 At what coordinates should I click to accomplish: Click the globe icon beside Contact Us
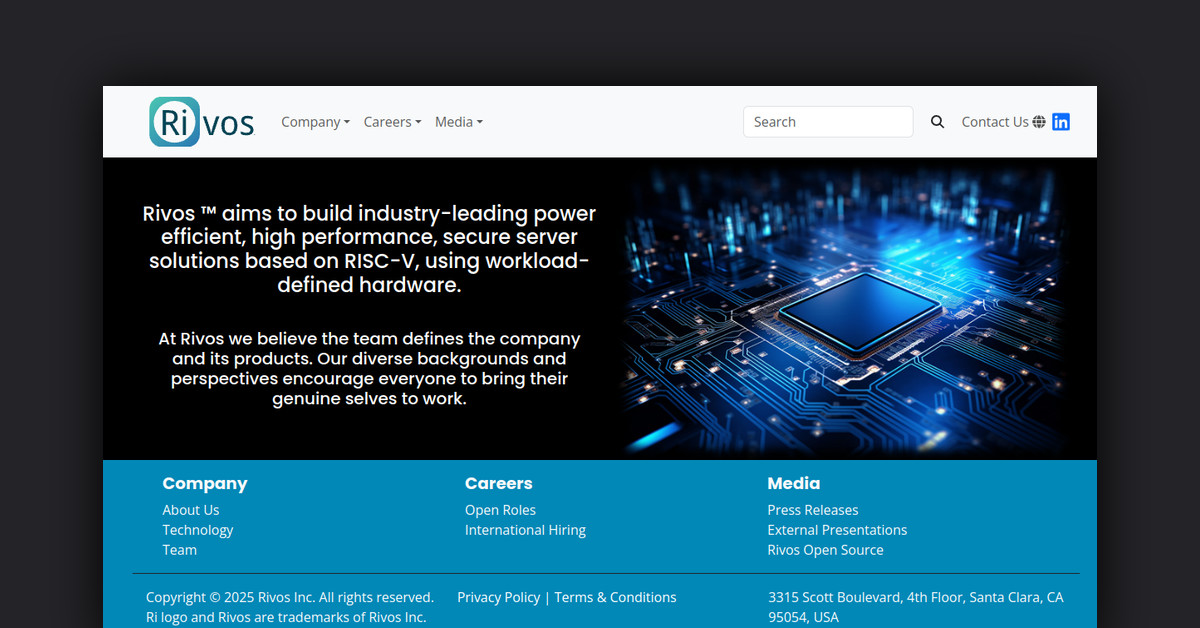pyautogui.click(x=1039, y=122)
